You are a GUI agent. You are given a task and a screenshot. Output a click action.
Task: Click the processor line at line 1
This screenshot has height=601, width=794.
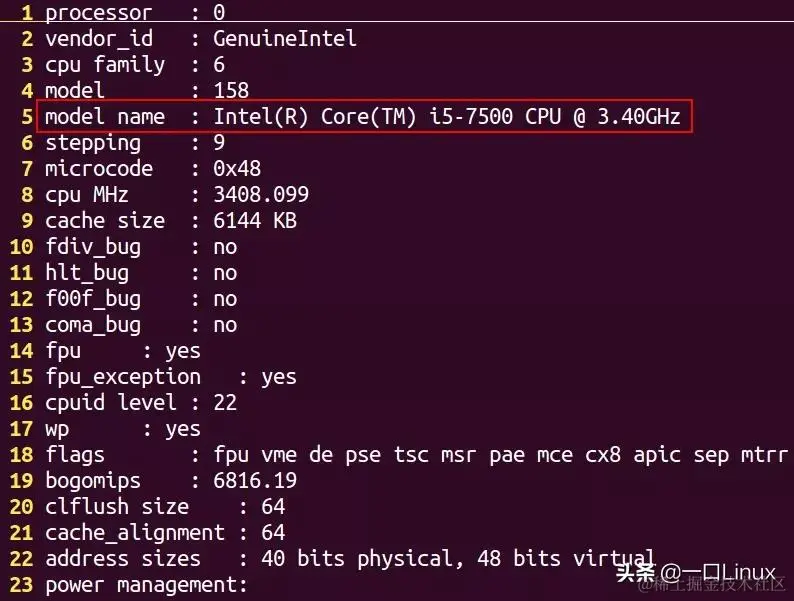pos(135,12)
